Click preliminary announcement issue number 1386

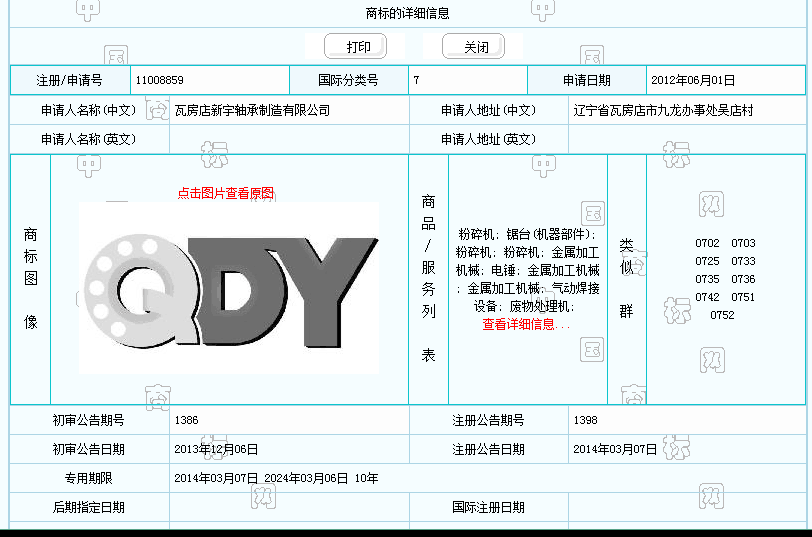(186, 420)
